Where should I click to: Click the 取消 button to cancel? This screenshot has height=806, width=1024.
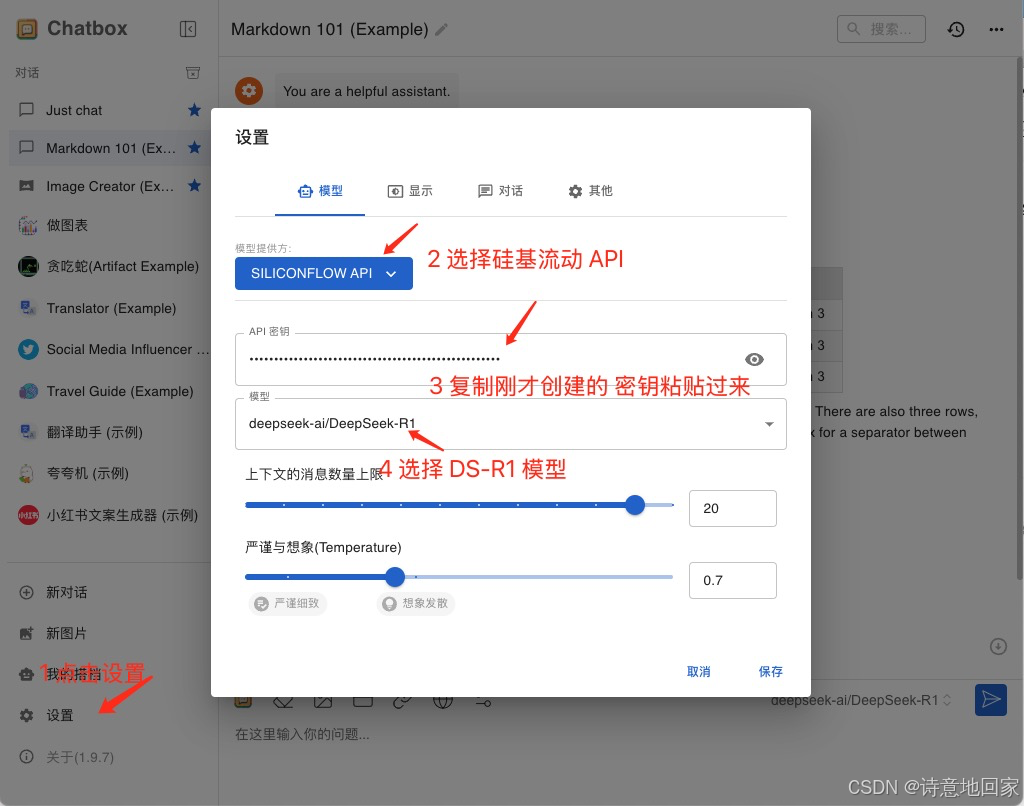[x=698, y=671]
